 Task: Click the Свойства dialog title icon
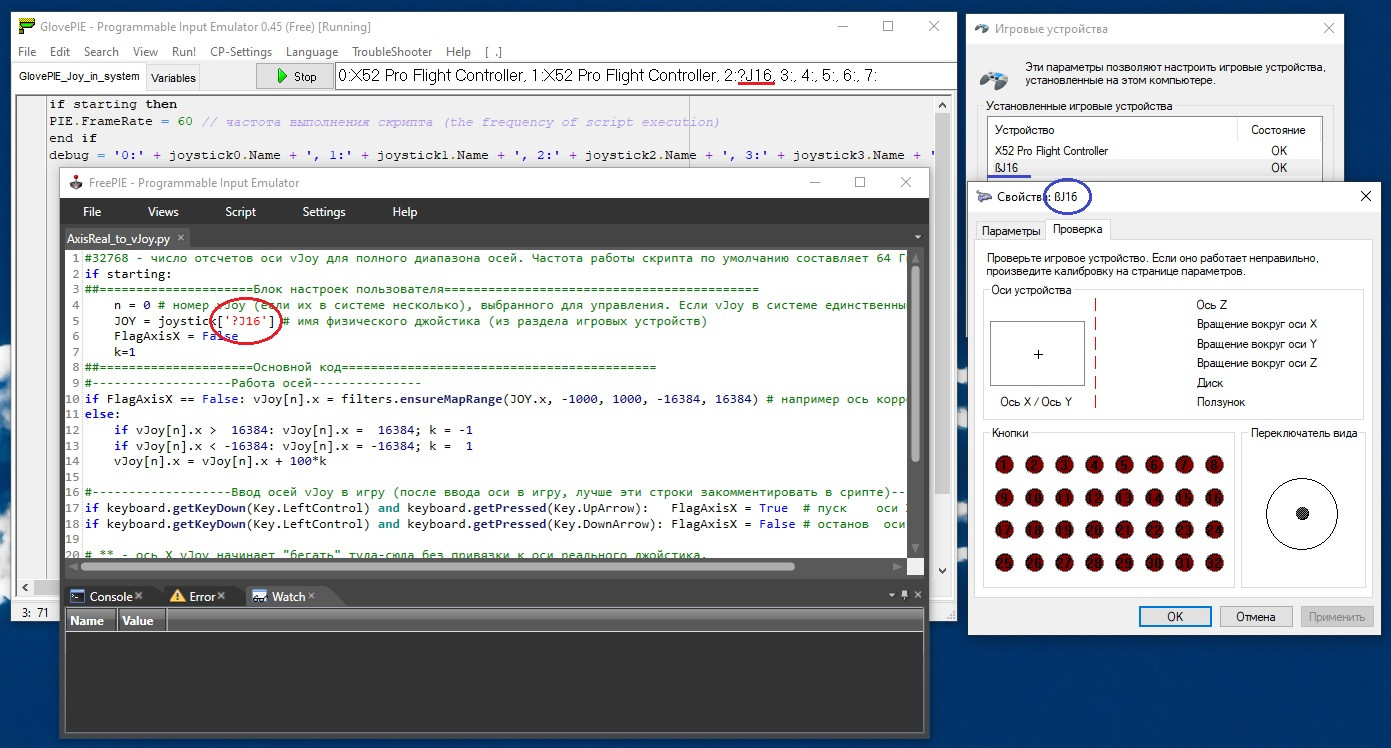[983, 197]
